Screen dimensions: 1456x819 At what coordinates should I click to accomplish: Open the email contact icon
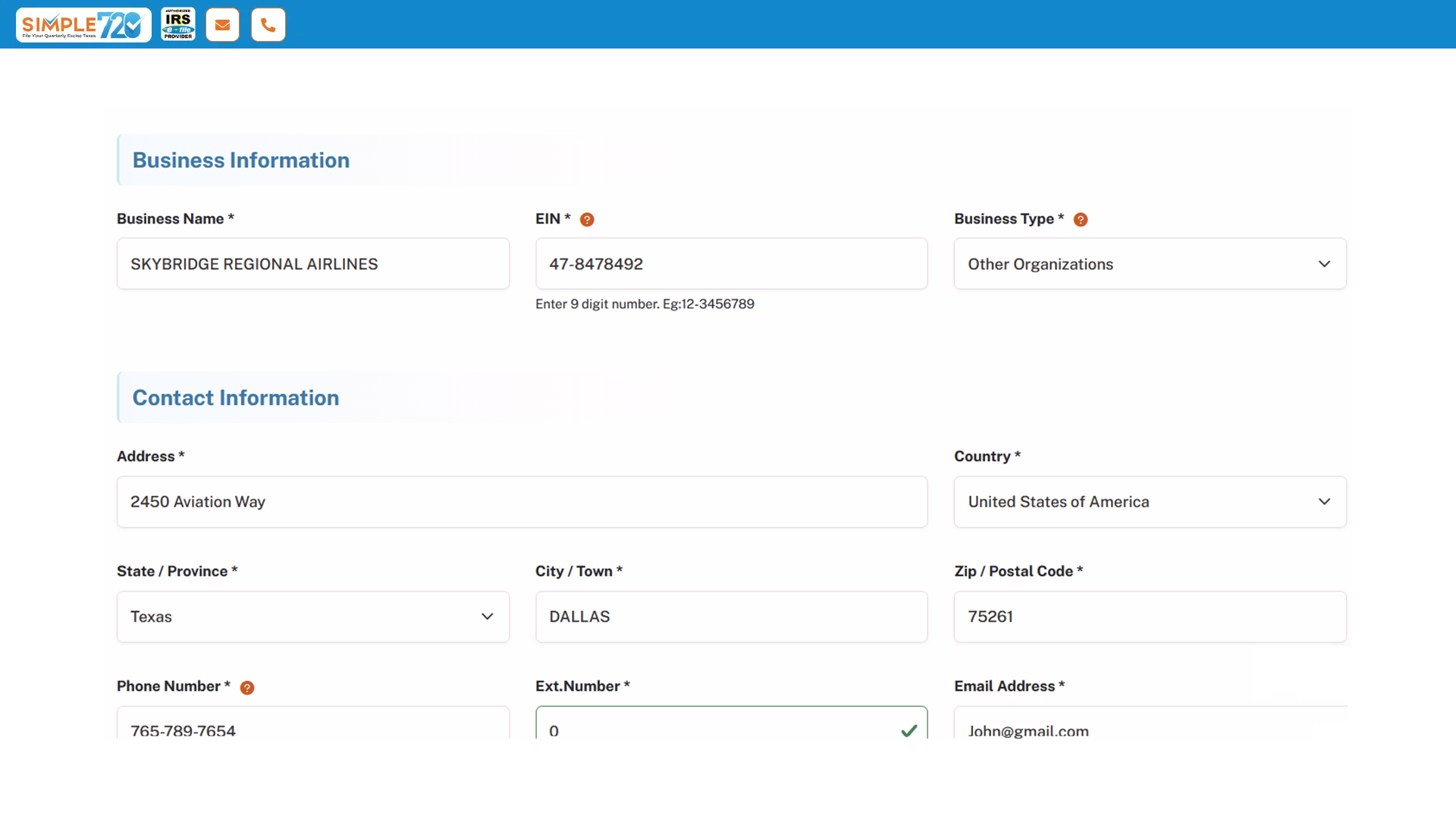[x=222, y=24]
